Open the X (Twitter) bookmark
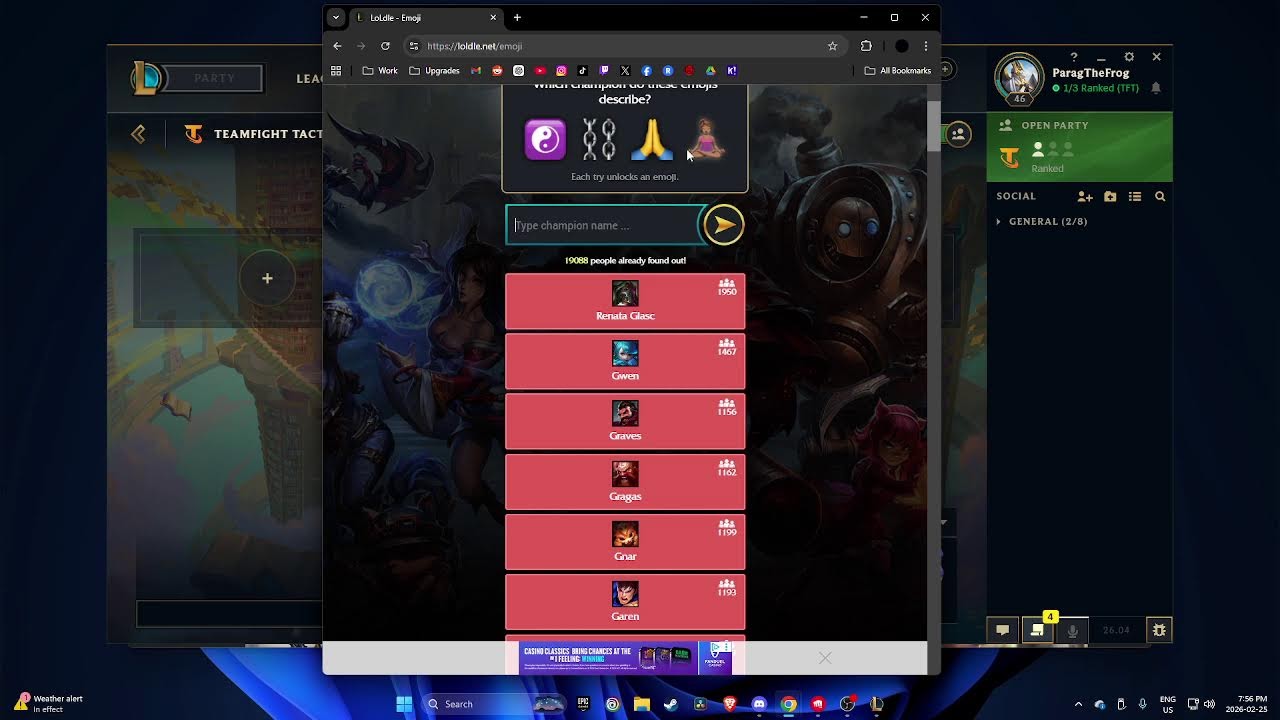The width and height of the screenshot is (1280, 720). 625,71
